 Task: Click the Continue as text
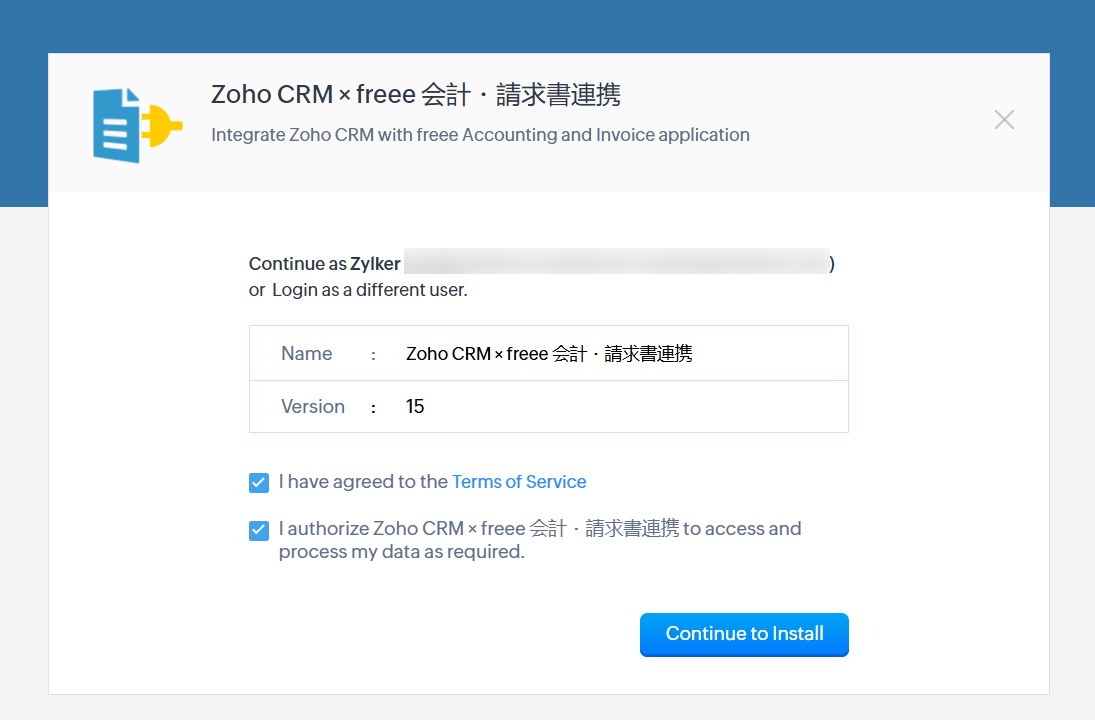click(x=298, y=264)
